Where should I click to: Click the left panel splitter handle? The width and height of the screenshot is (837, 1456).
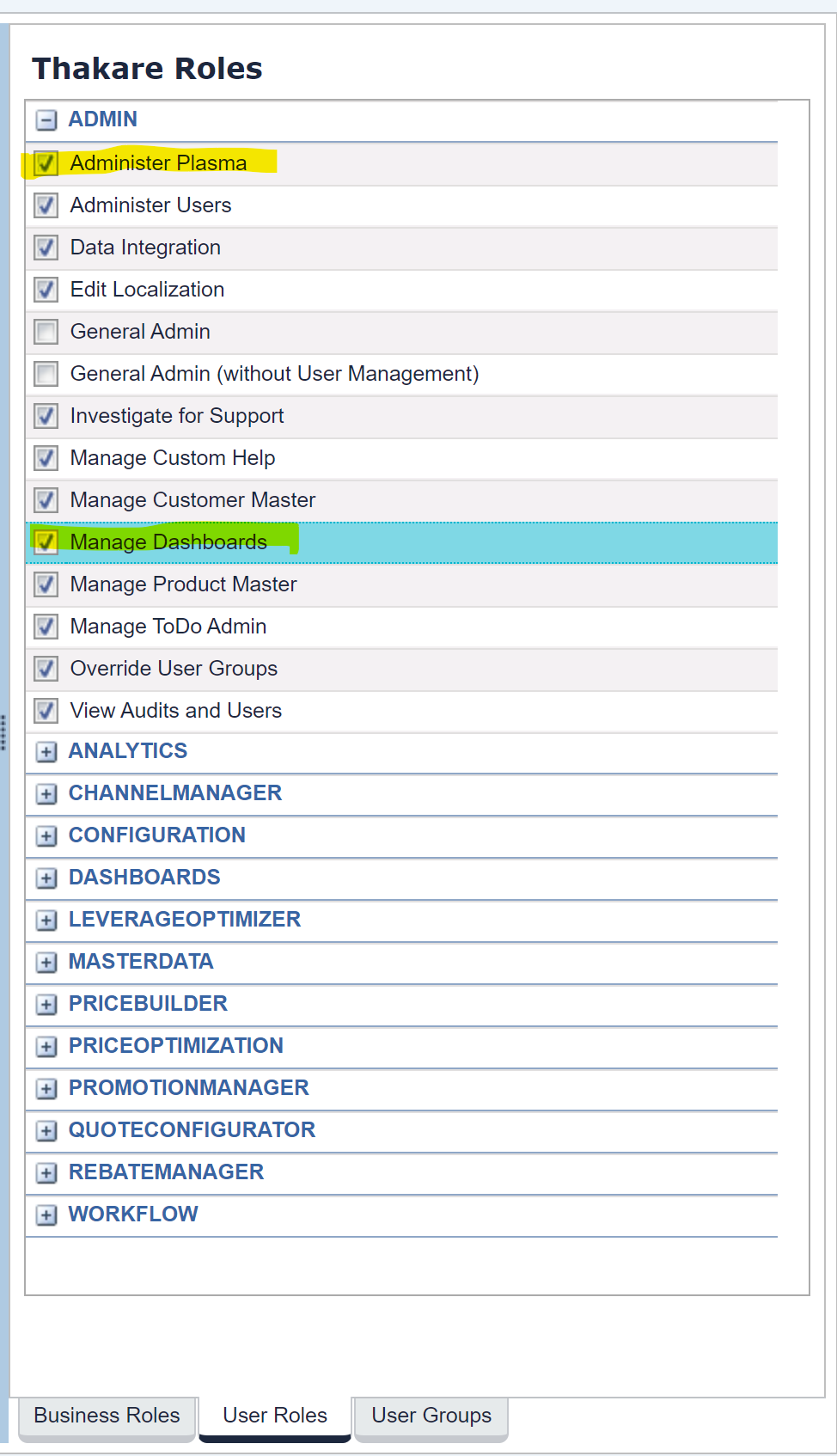[x=3, y=732]
